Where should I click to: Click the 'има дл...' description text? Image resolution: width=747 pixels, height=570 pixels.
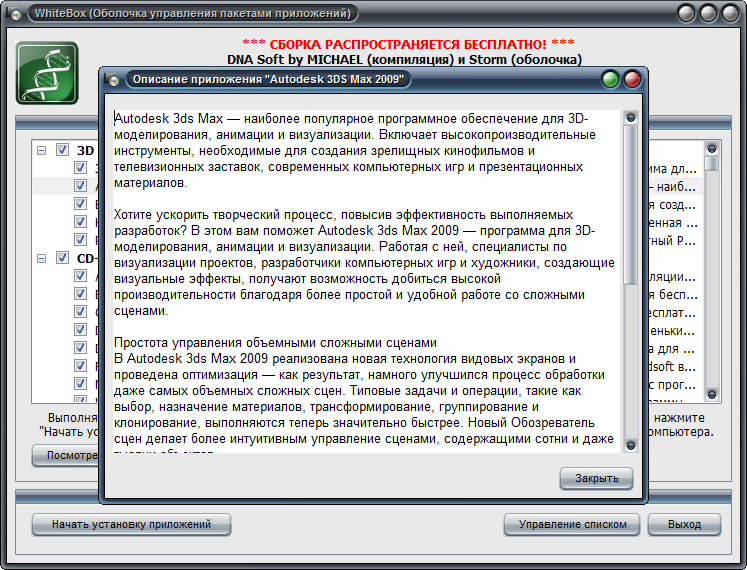click(672, 169)
